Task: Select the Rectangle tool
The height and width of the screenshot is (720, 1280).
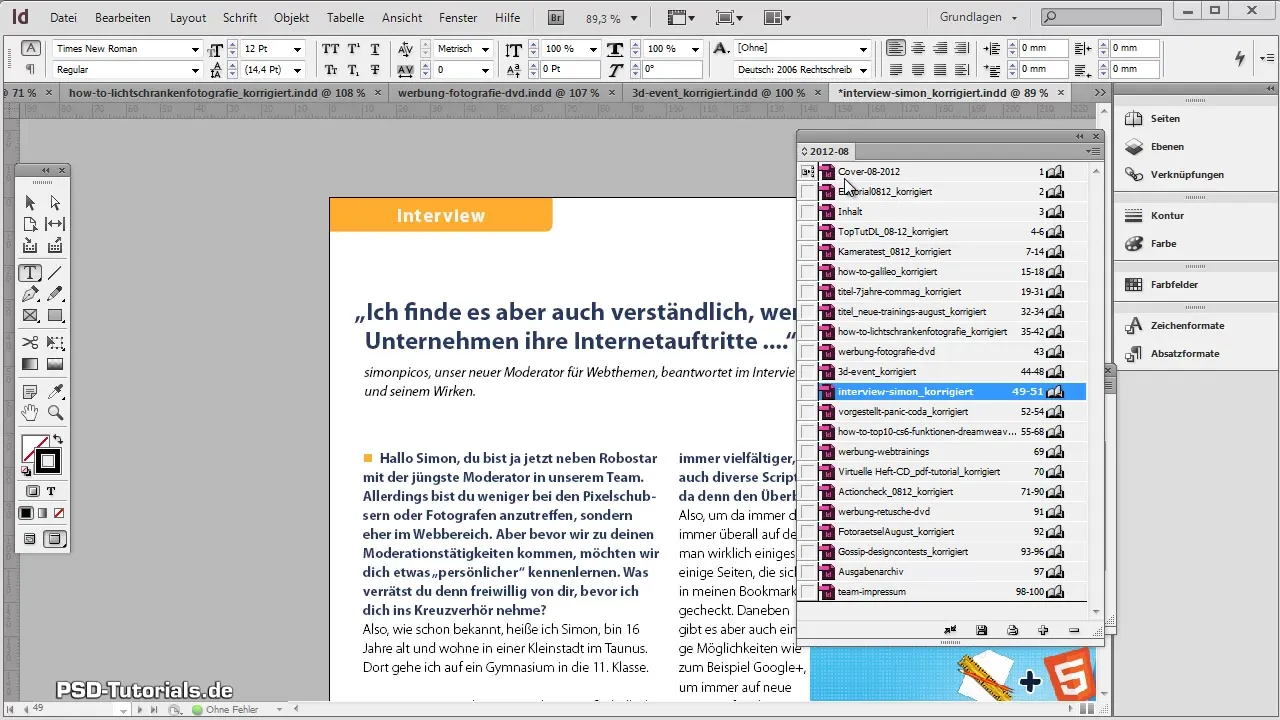Action: coord(55,315)
